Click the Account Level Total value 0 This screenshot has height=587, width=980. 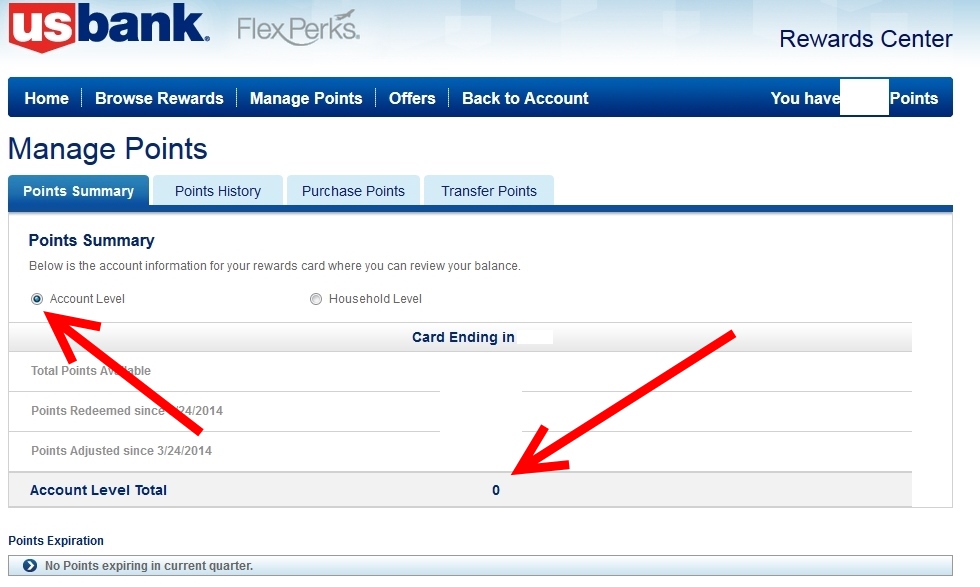[x=496, y=490]
